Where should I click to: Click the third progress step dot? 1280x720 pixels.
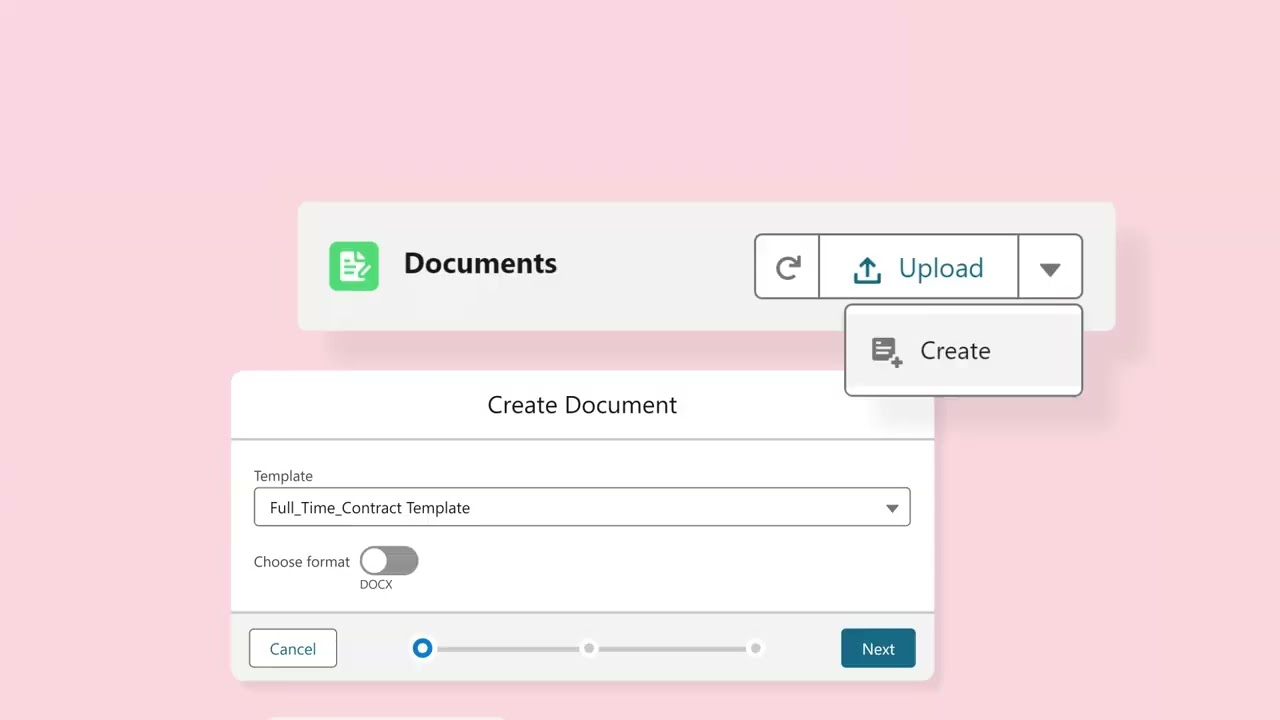coord(755,648)
